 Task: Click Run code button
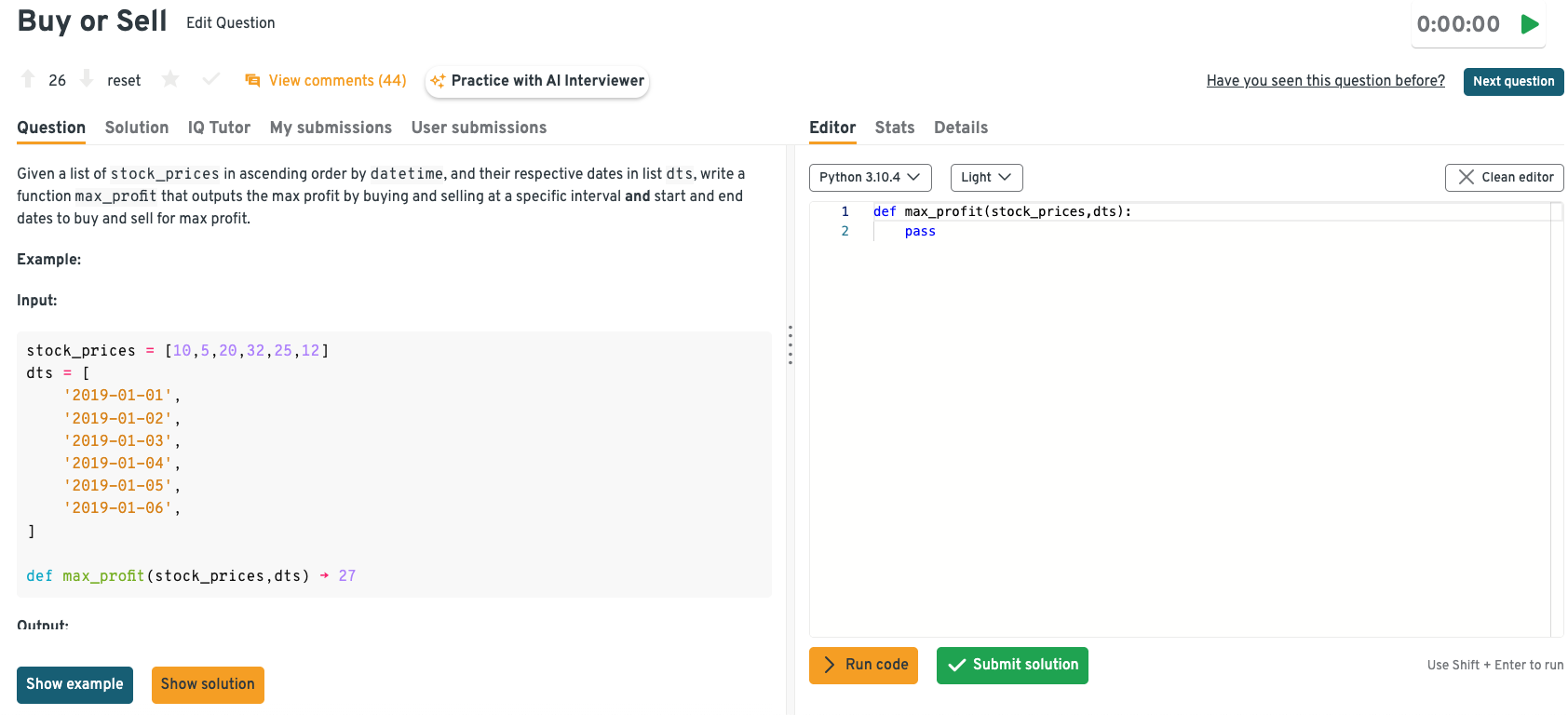click(863, 665)
